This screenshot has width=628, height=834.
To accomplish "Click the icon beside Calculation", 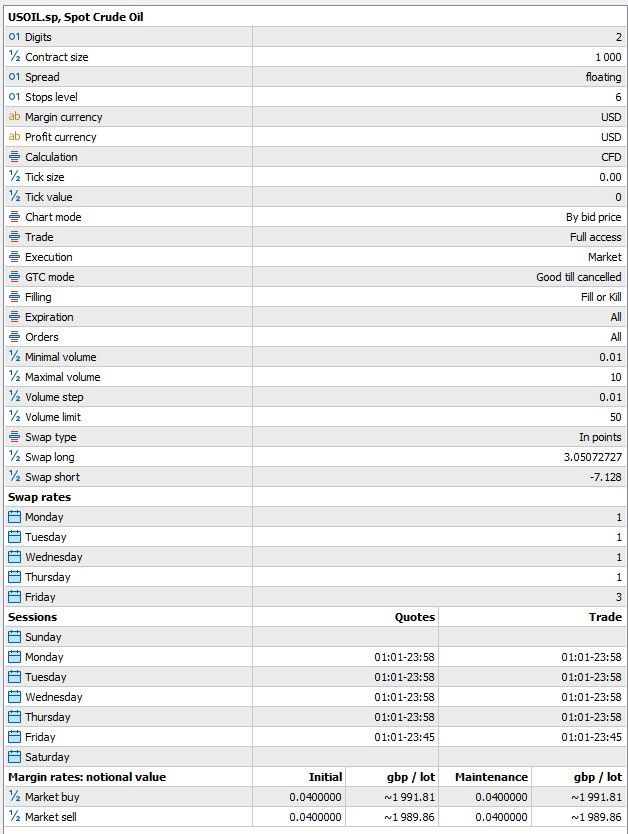I will coord(14,157).
